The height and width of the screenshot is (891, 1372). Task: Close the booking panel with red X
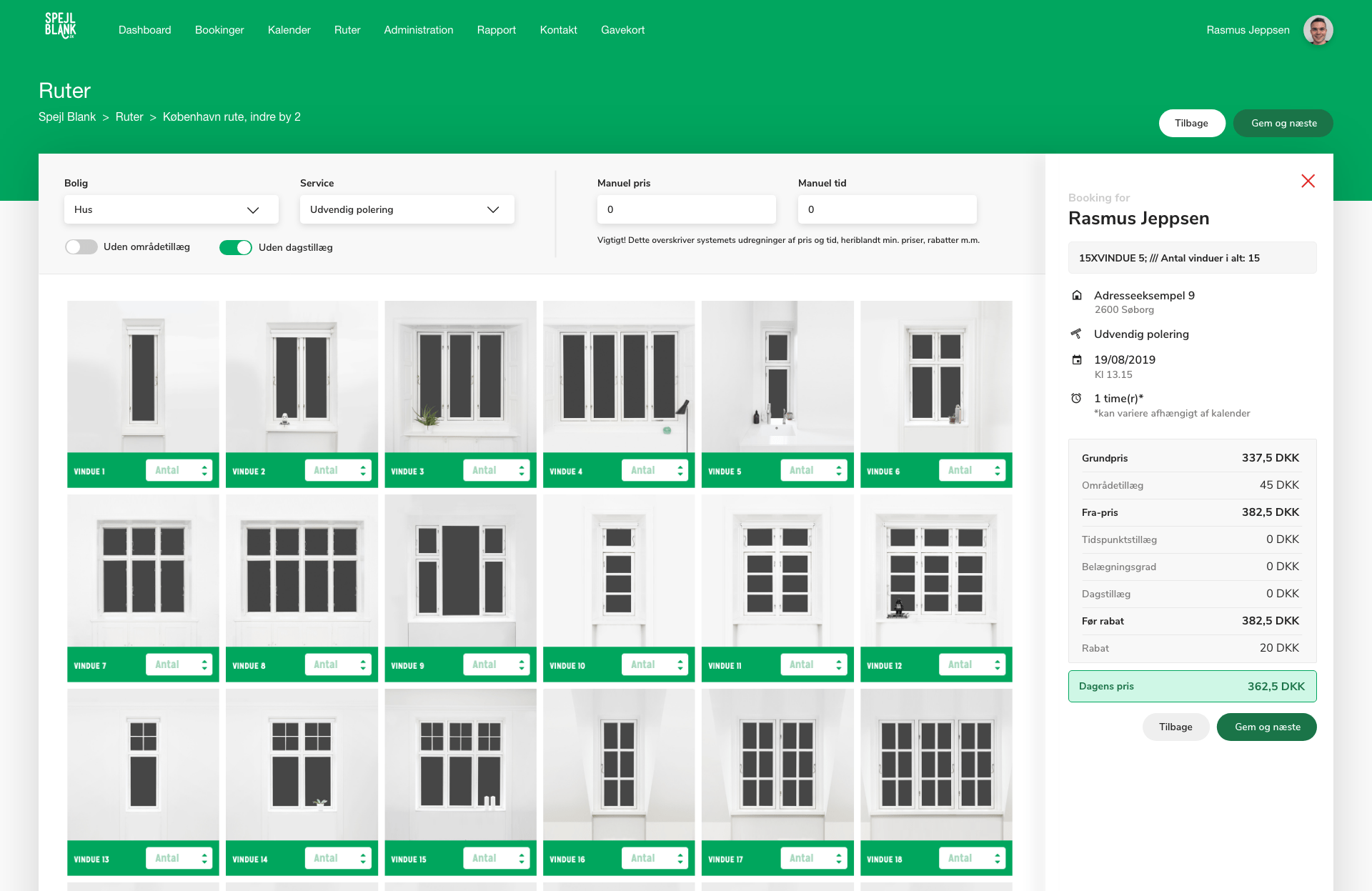click(x=1308, y=181)
